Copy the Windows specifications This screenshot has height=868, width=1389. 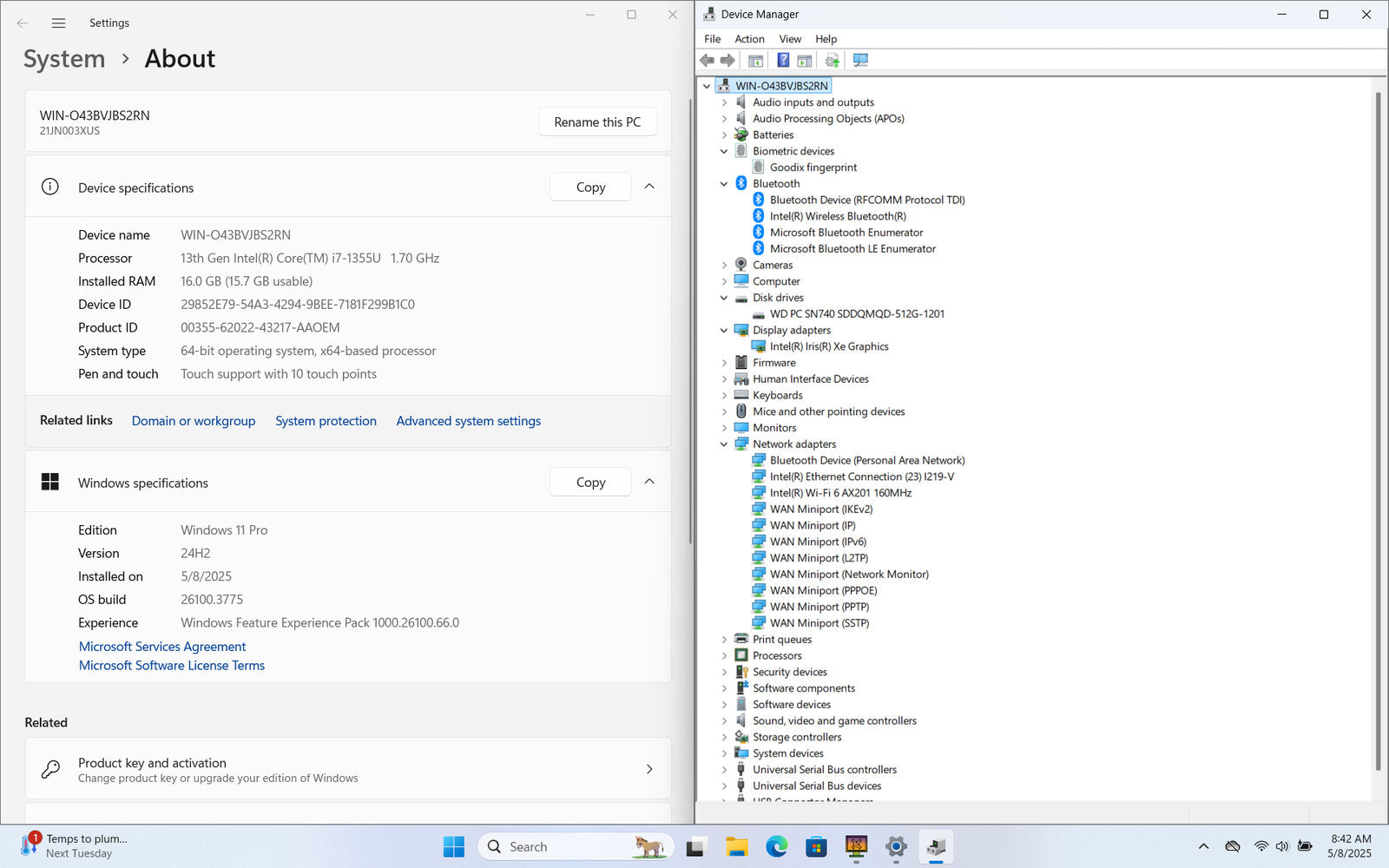(x=590, y=483)
